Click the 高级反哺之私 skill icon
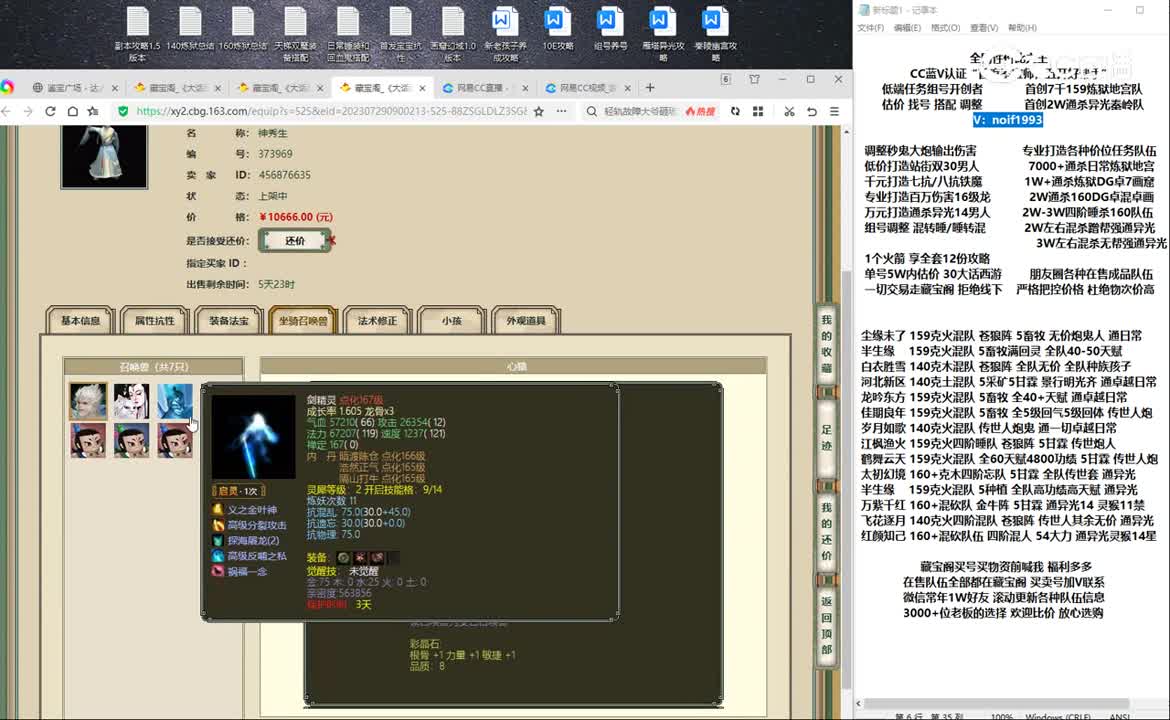The width and height of the screenshot is (1170, 720). (x=217, y=556)
